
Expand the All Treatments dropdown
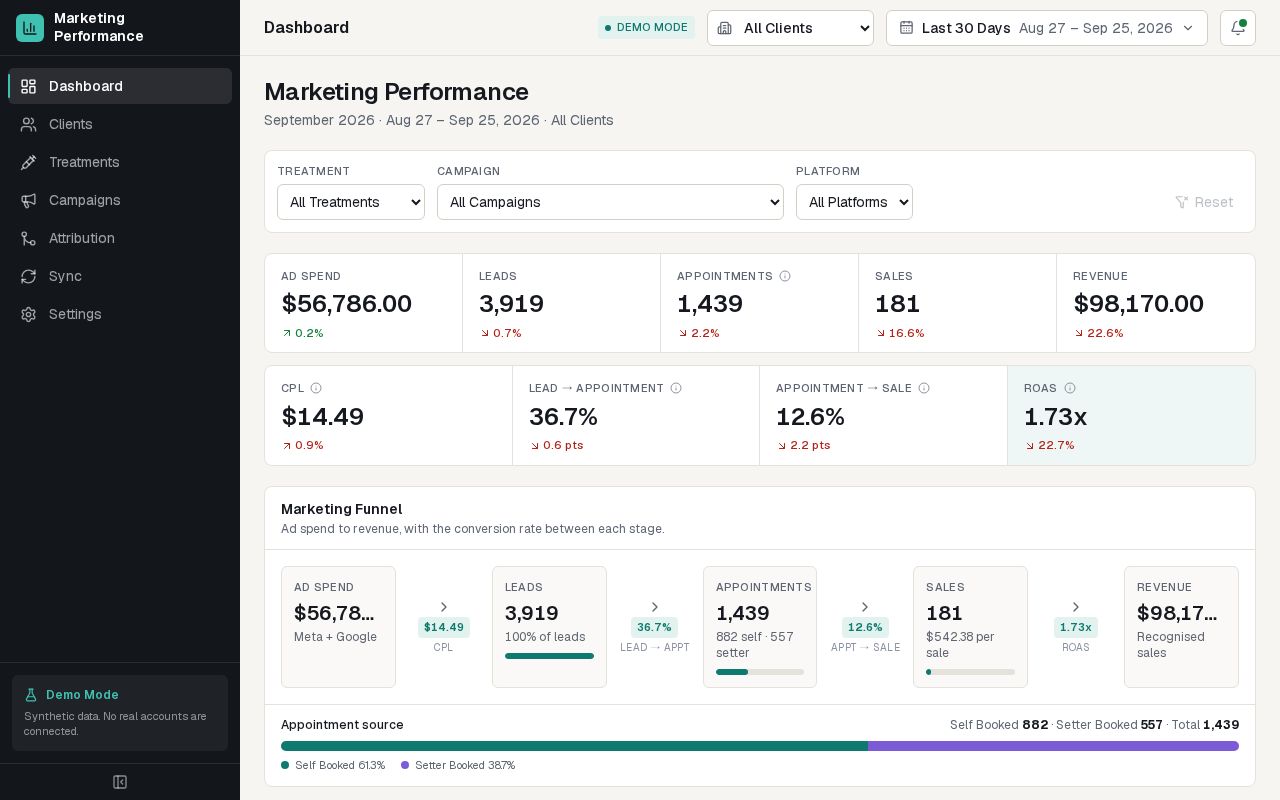coord(351,202)
